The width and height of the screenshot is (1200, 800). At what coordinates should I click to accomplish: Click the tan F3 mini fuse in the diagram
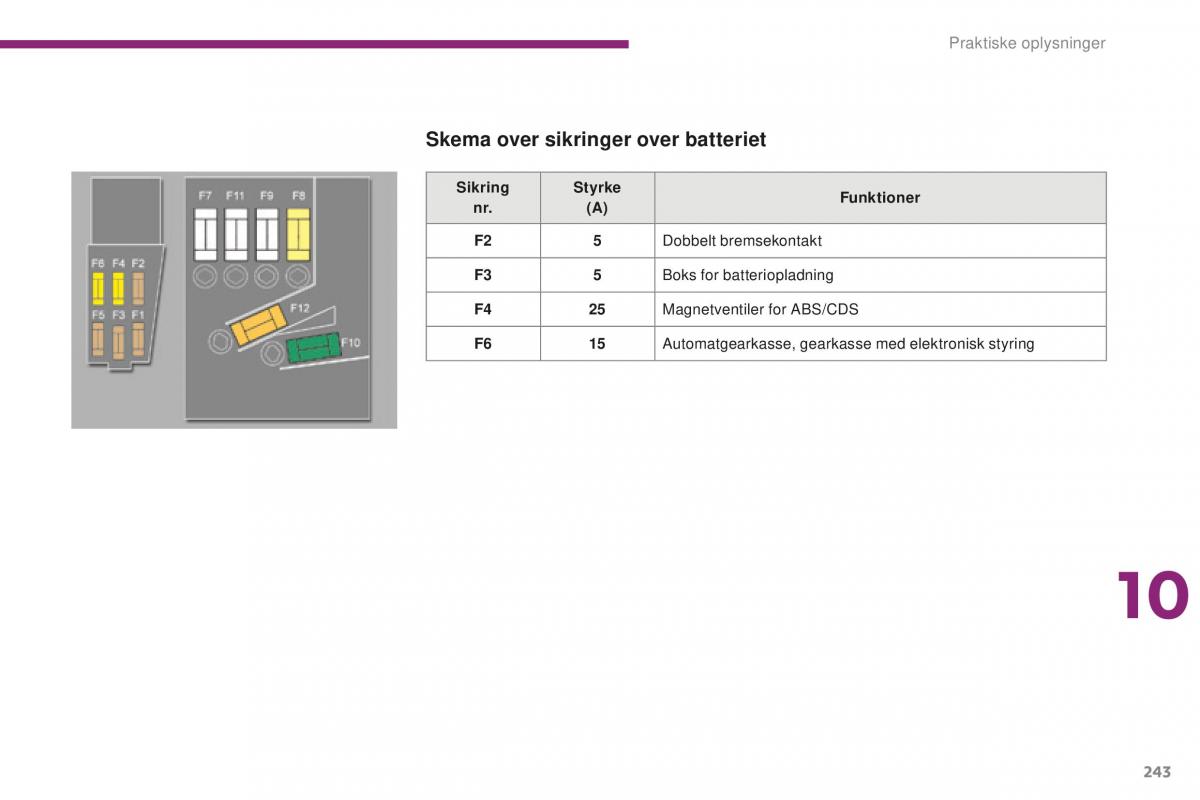pyautogui.click(x=118, y=340)
